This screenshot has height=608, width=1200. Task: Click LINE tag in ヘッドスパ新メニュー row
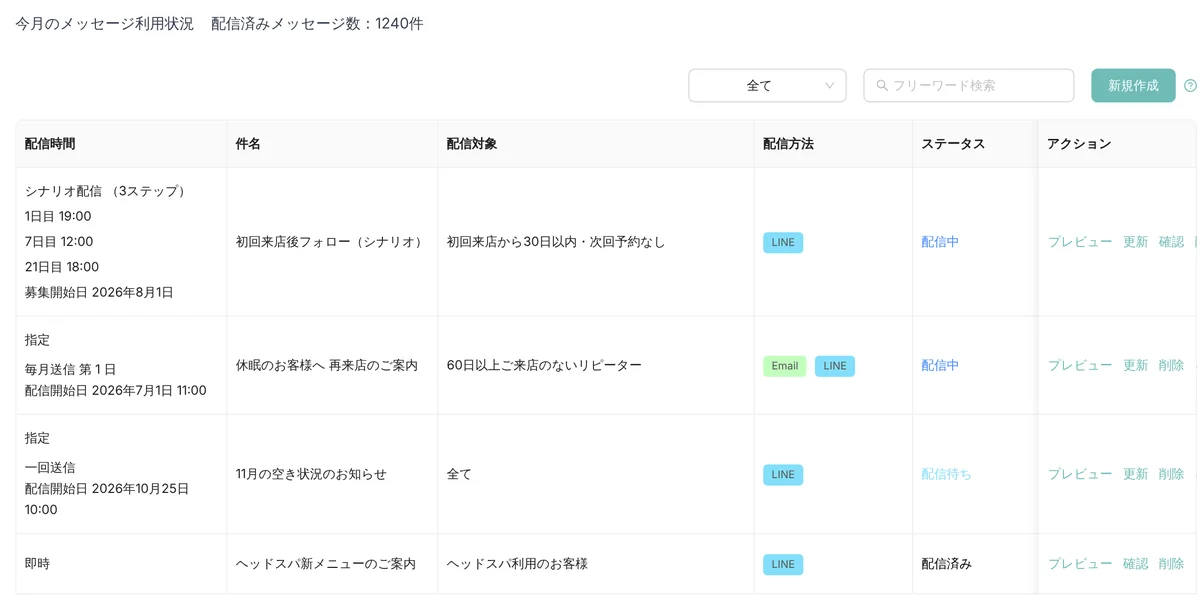coord(783,564)
